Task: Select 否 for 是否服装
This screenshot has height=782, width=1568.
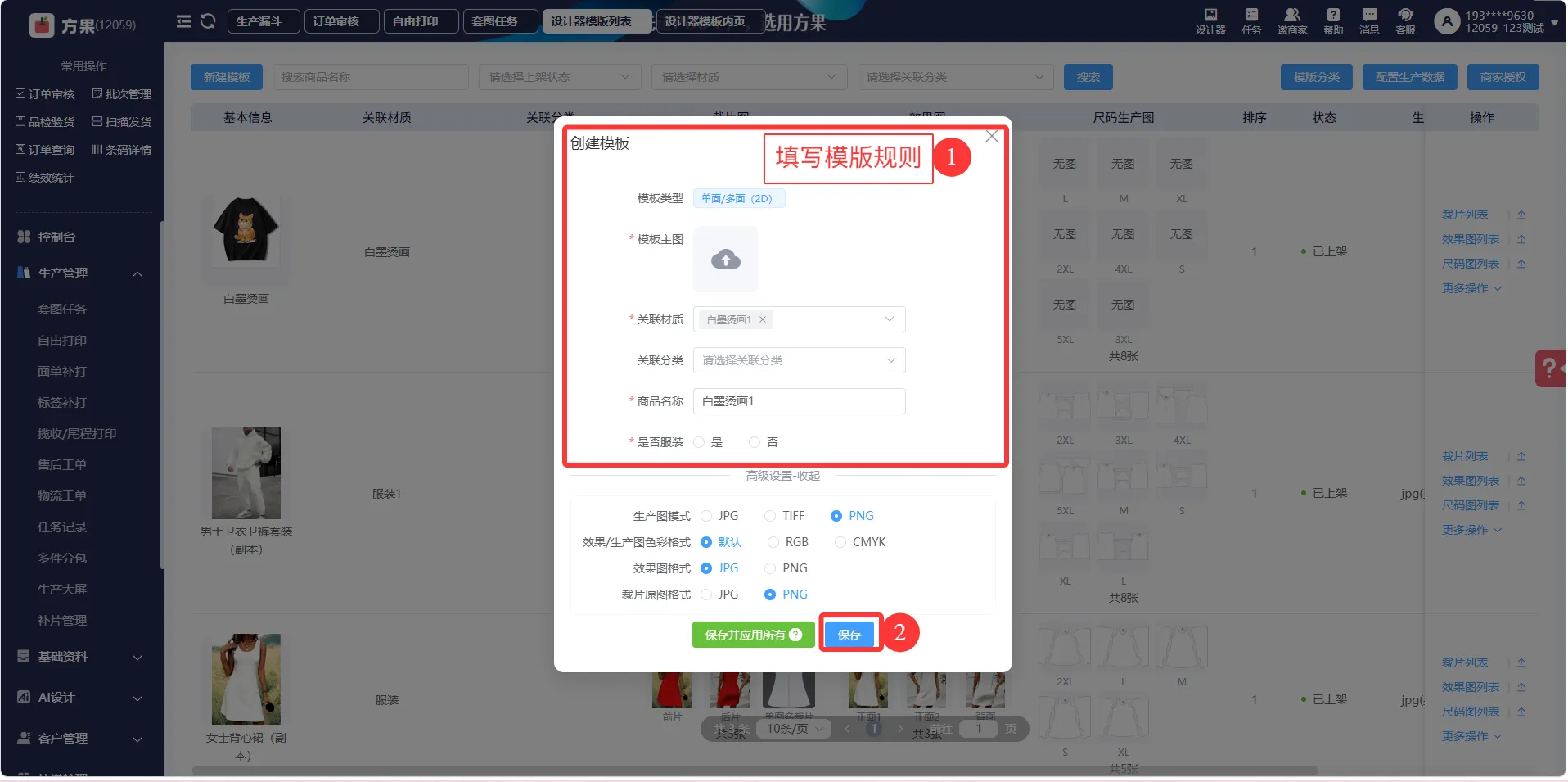Action: (755, 442)
